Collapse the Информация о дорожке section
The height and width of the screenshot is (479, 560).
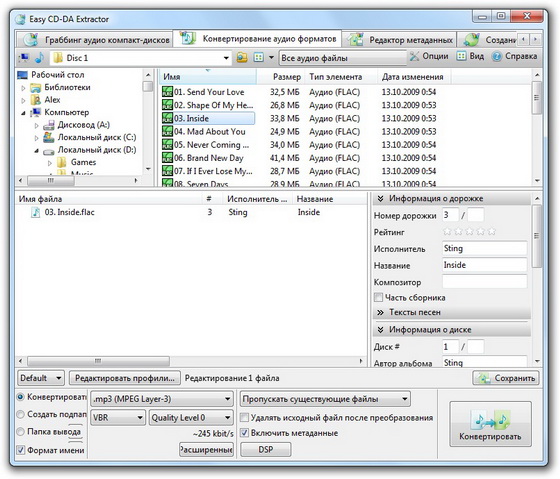(380, 199)
